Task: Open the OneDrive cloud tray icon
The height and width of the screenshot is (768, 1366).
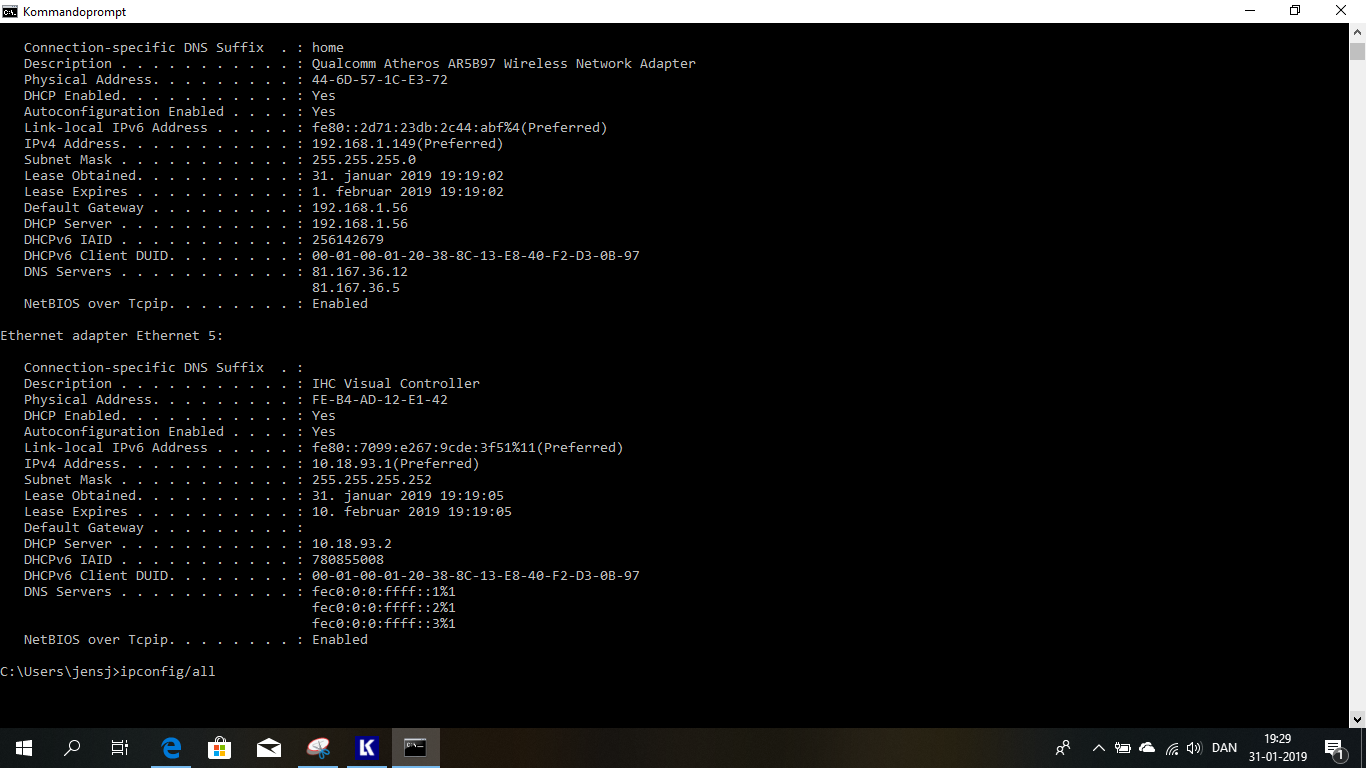Action: (1147, 748)
